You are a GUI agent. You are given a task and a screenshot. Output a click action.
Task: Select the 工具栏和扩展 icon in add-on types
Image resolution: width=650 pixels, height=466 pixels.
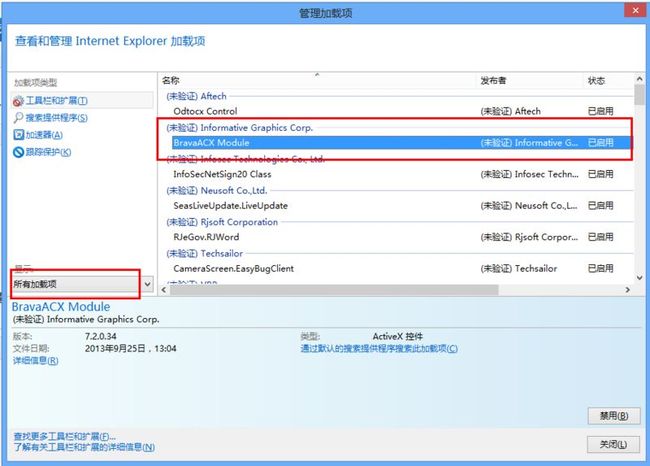(18, 101)
